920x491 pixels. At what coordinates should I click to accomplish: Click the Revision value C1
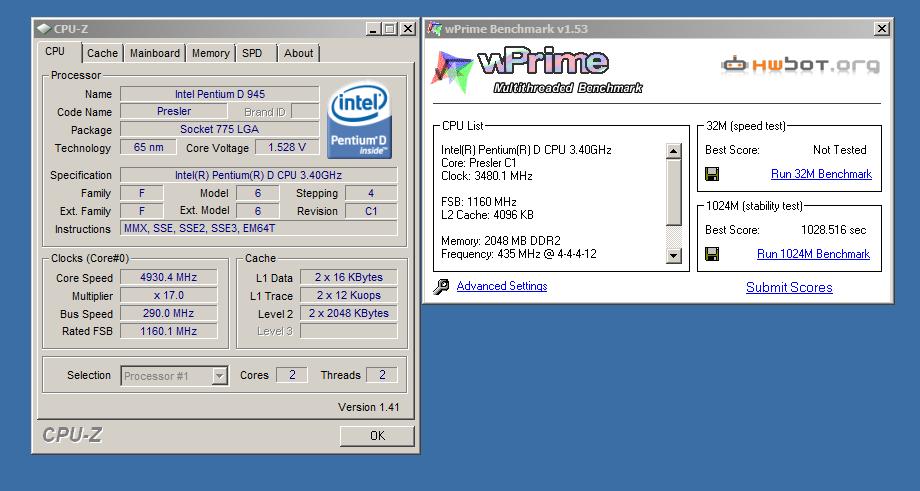371,211
